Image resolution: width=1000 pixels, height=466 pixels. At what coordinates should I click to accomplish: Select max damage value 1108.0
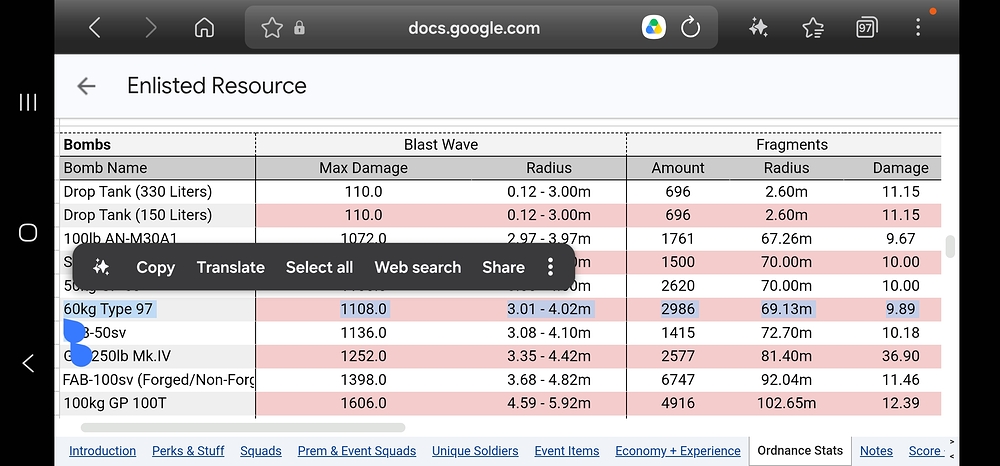click(364, 309)
